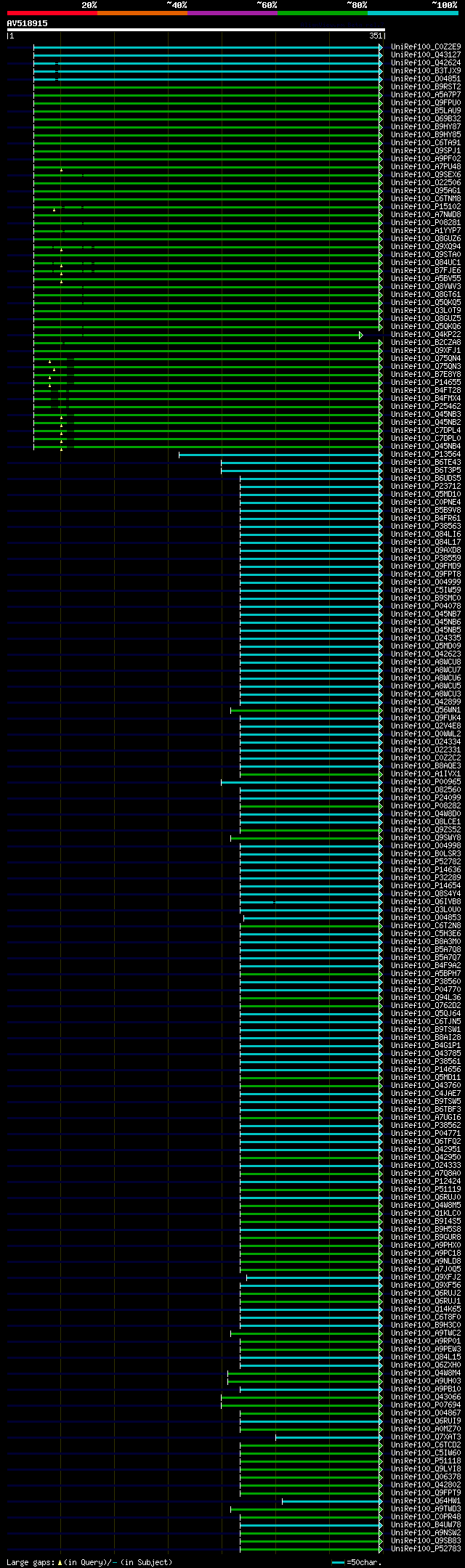Click the Large gaps legend text

[x=89, y=1561]
